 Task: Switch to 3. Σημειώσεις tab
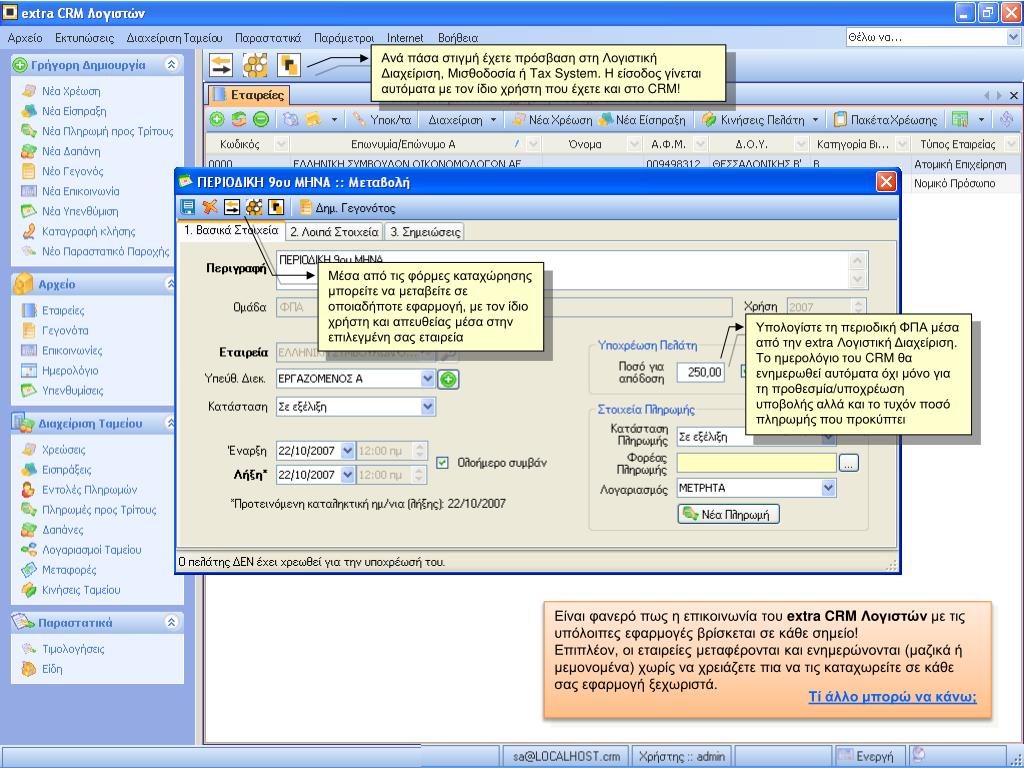425,232
